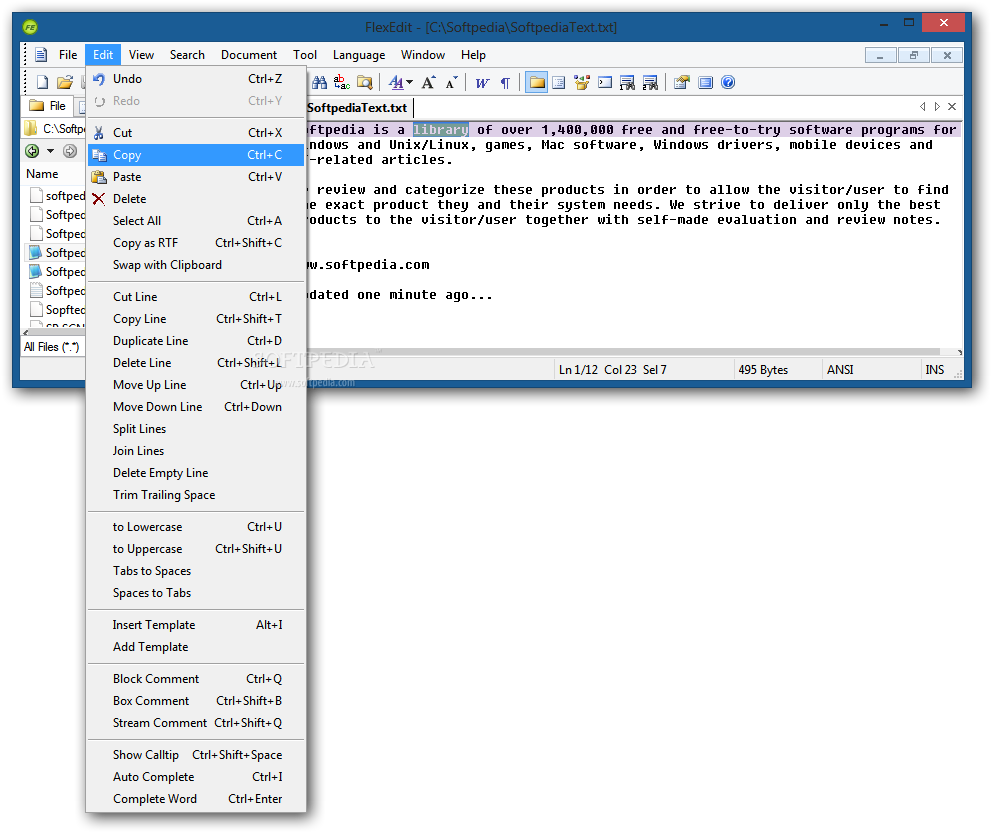The image size is (992, 833).
Task: Click Tabs to Spaces entry
Action: coord(196,571)
